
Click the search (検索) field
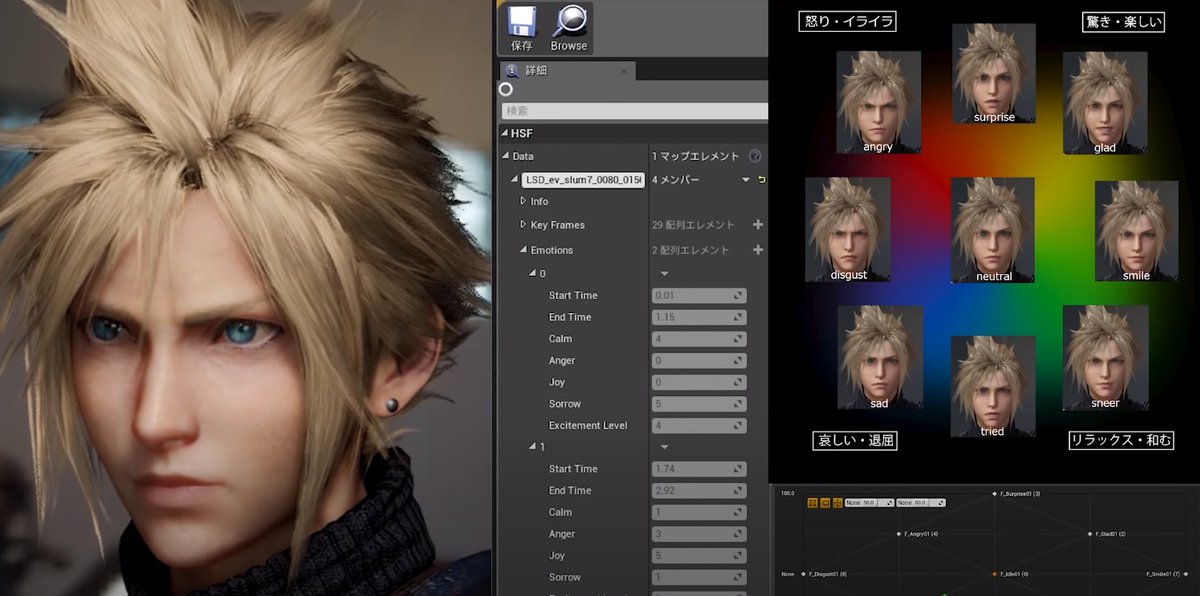click(x=634, y=111)
